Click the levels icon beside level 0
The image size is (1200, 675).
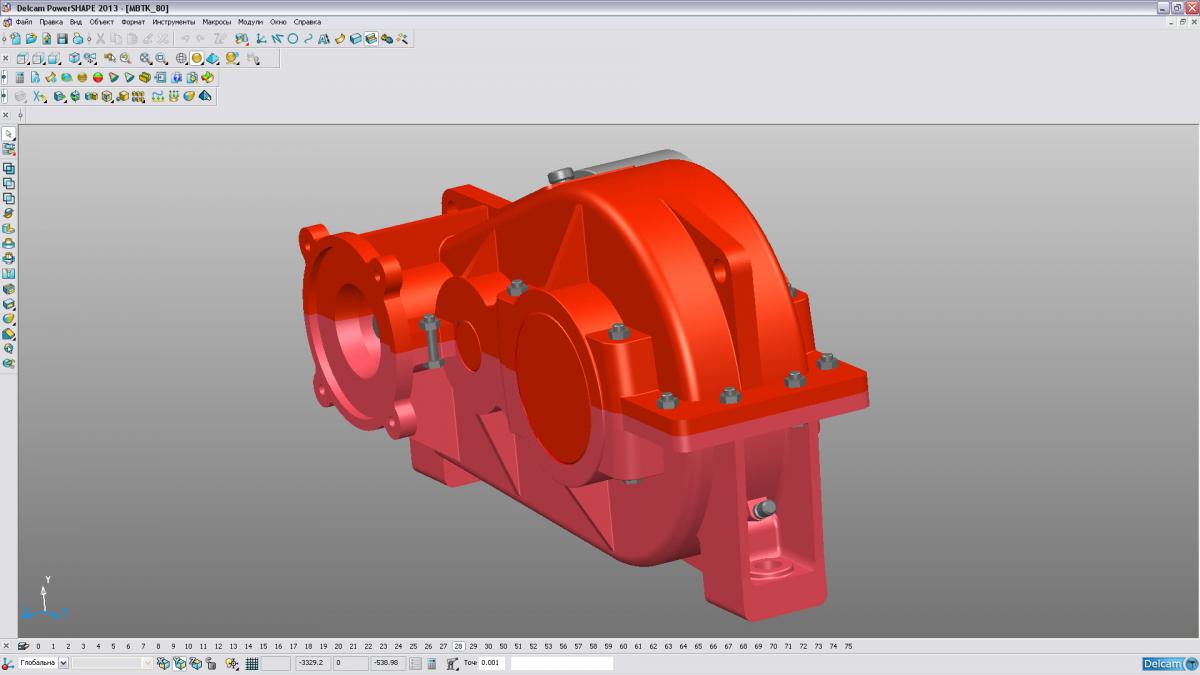24,646
